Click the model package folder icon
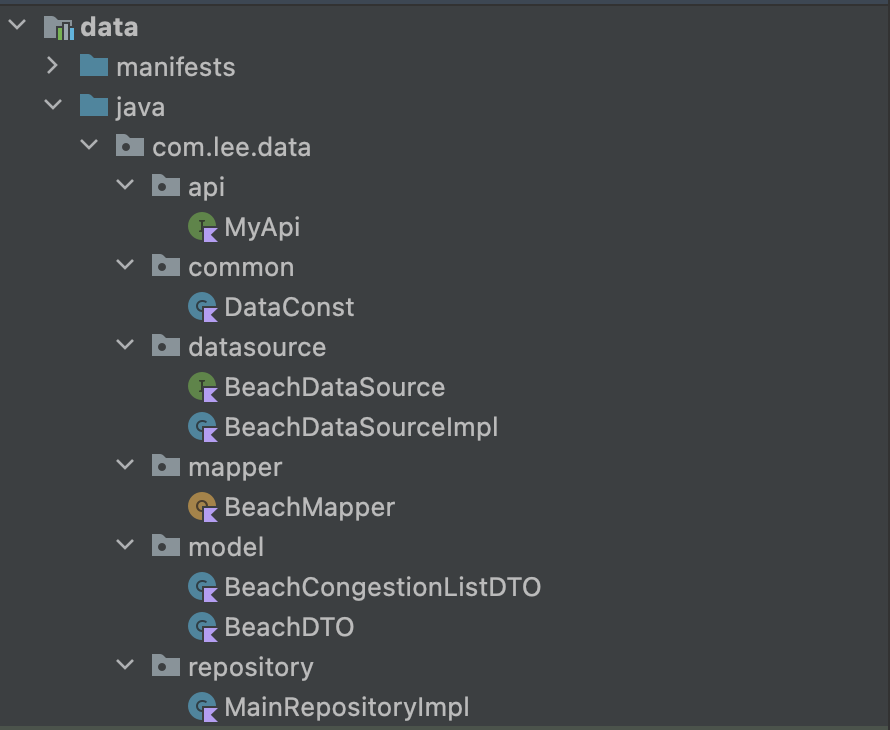This screenshot has width=890, height=730. tap(166, 546)
